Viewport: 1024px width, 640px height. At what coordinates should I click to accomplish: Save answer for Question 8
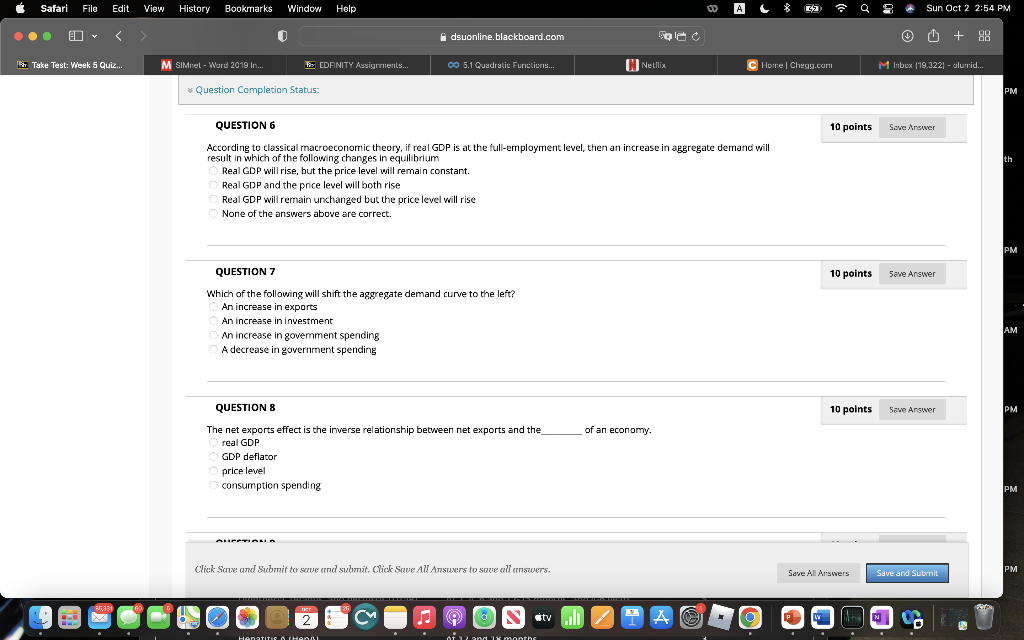[912, 409]
